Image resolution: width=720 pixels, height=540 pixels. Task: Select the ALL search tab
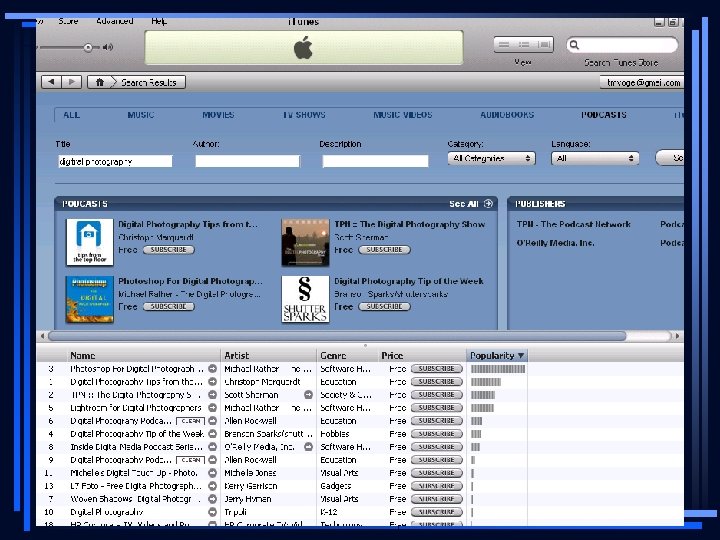[72, 115]
